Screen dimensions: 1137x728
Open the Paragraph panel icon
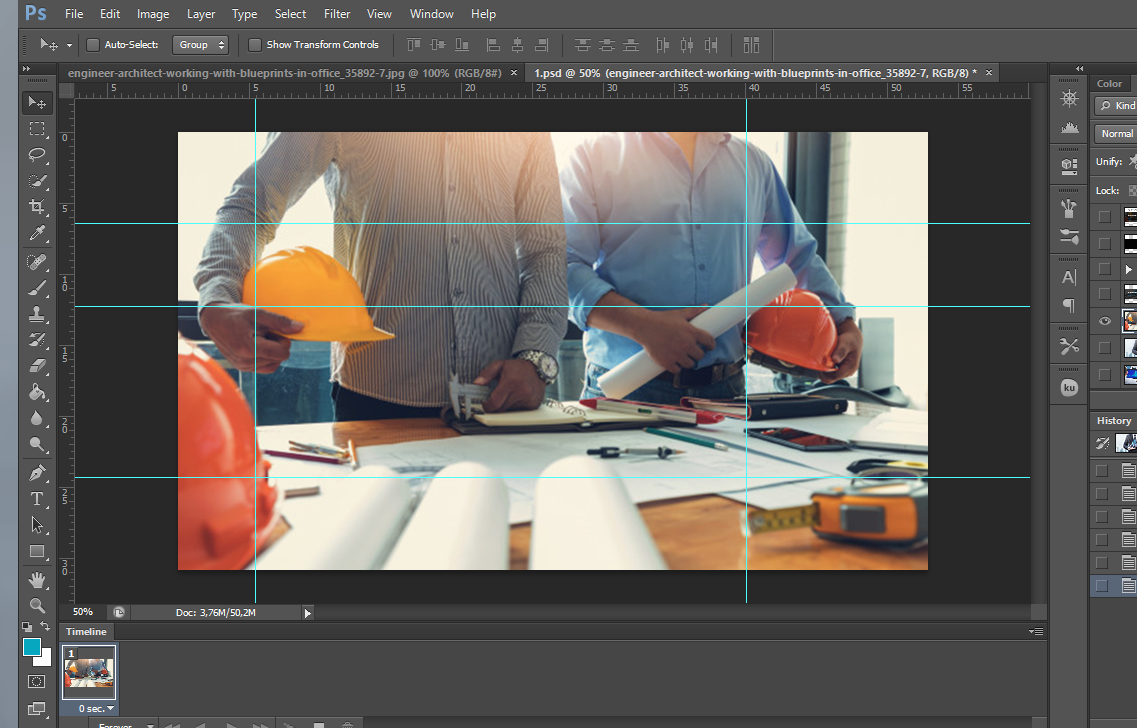[x=1069, y=305]
